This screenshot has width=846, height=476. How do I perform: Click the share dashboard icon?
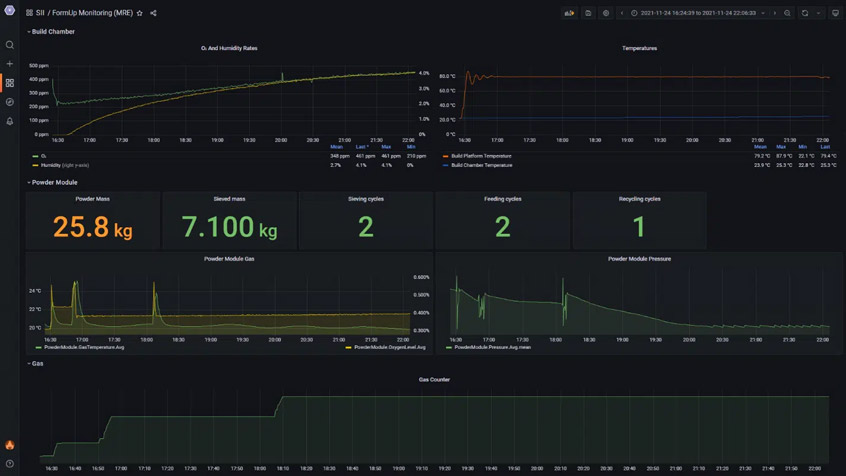click(x=153, y=13)
